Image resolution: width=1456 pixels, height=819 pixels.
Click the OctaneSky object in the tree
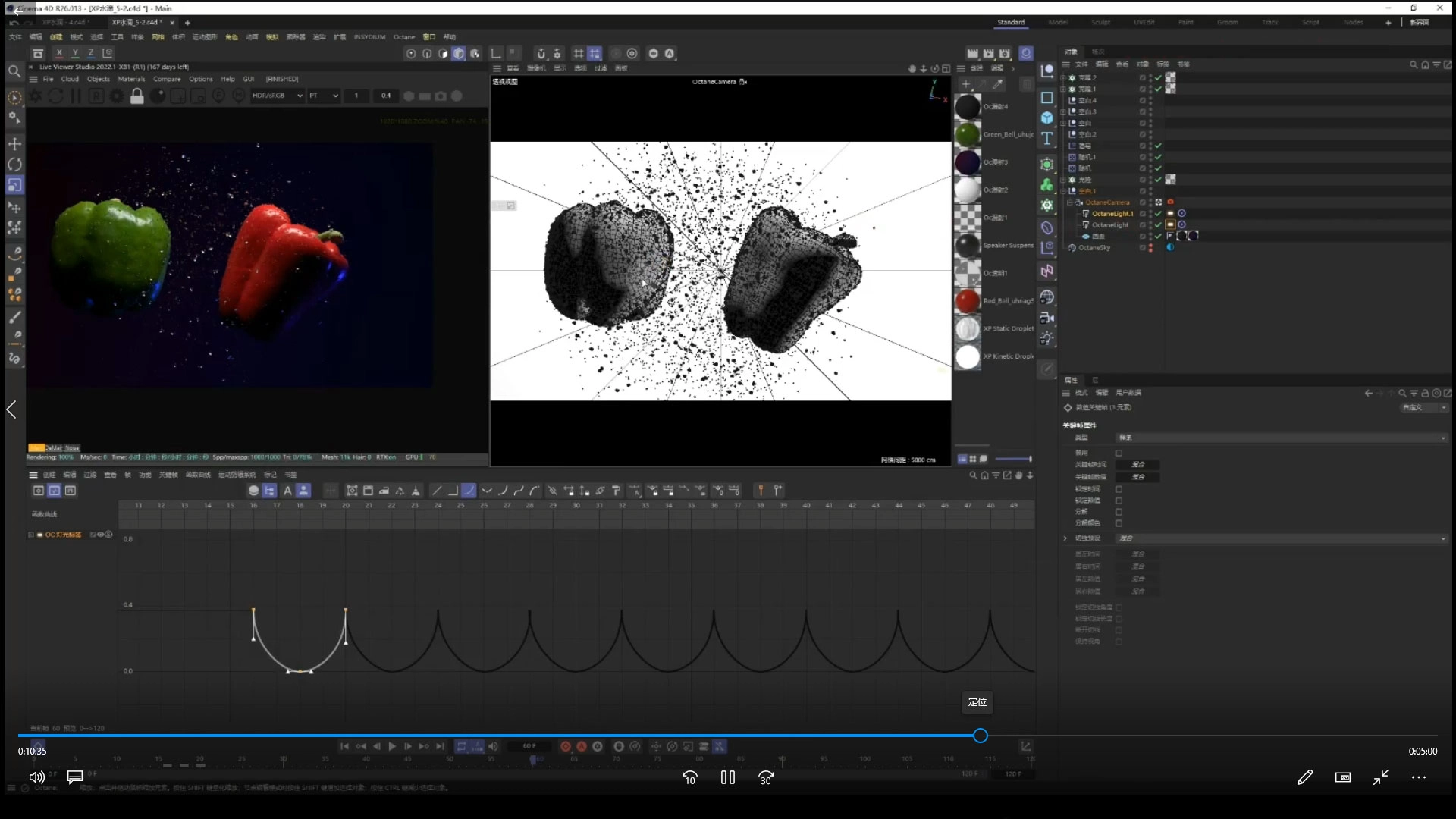1094,248
